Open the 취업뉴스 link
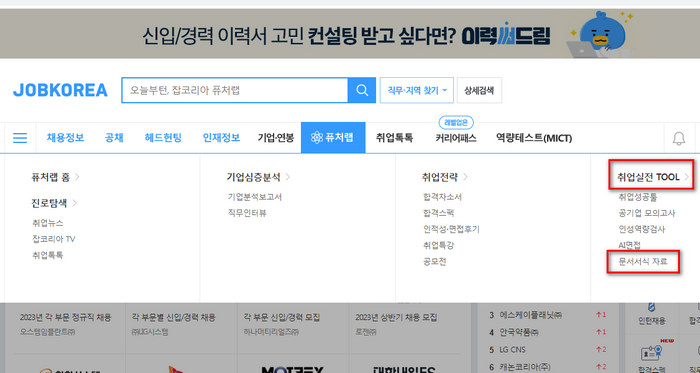The height and width of the screenshot is (373, 700). pos(48,223)
